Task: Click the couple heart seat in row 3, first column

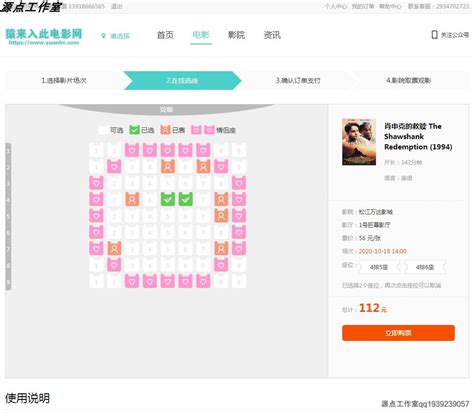Action: pyautogui.click(x=96, y=183)
